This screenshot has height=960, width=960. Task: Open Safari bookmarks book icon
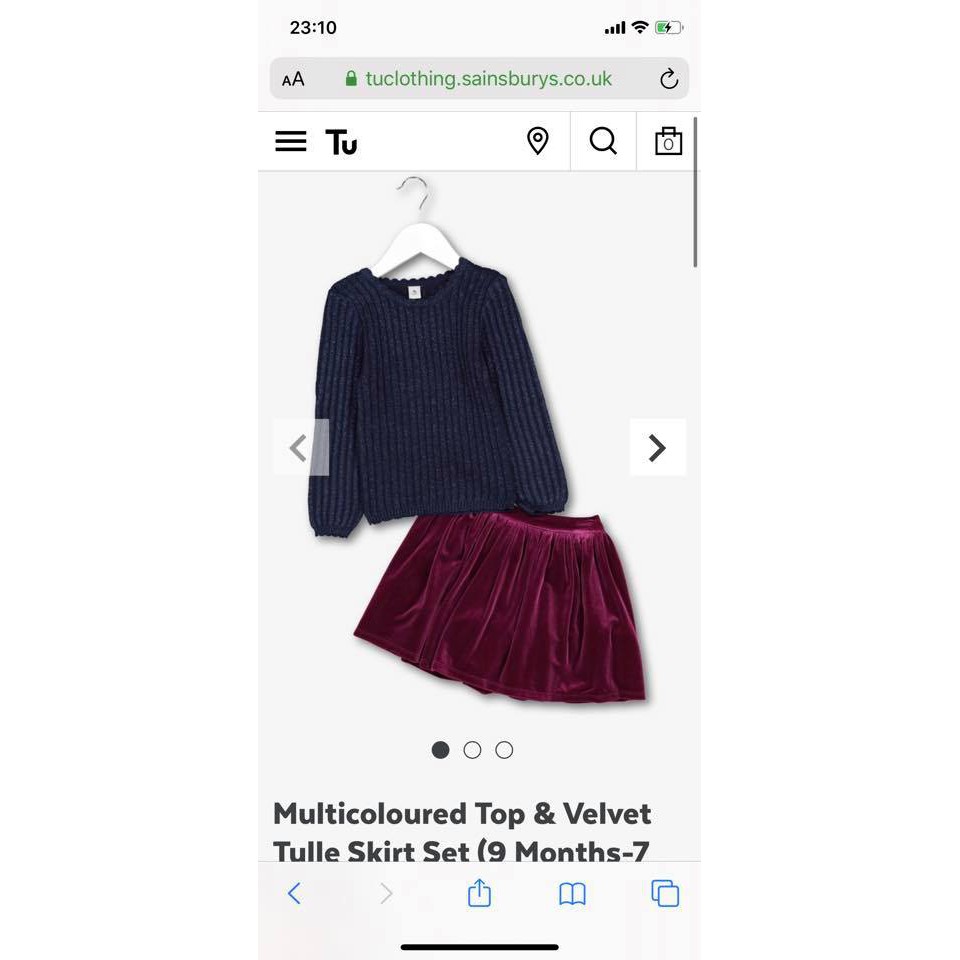coord(572,894)
